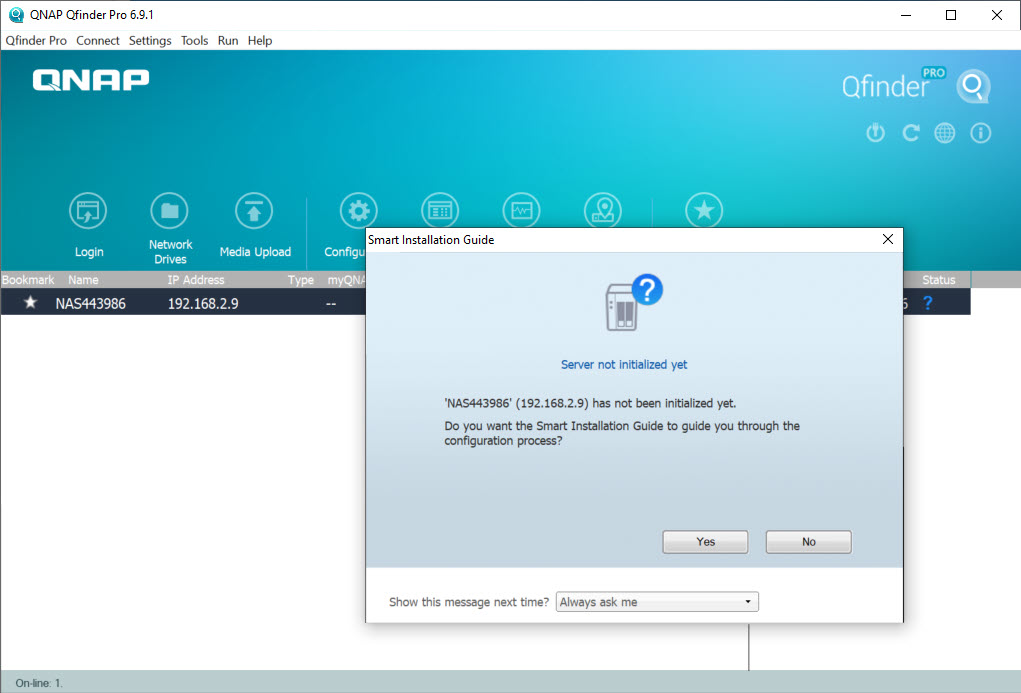Sort by the Bookmark column header
Viewport: 1021px width, 693px height.
click(28, 280)
